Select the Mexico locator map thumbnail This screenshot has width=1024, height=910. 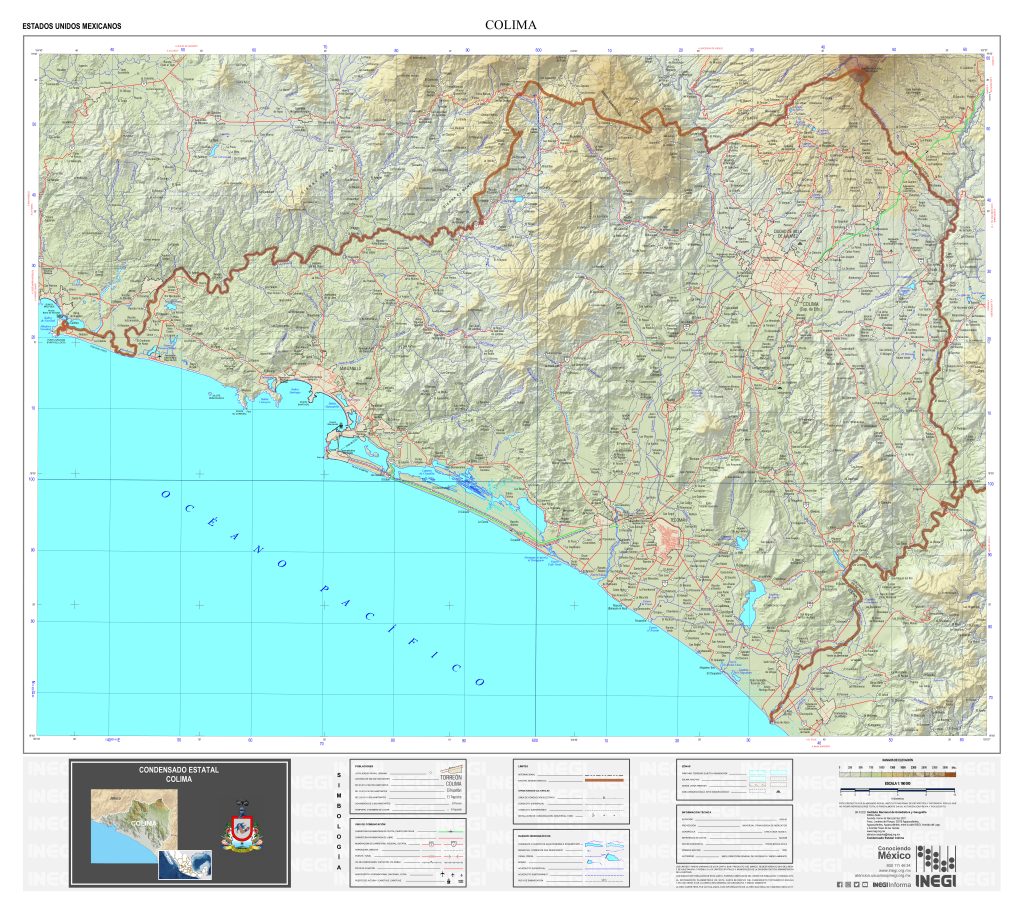click(x=184, y=863)
